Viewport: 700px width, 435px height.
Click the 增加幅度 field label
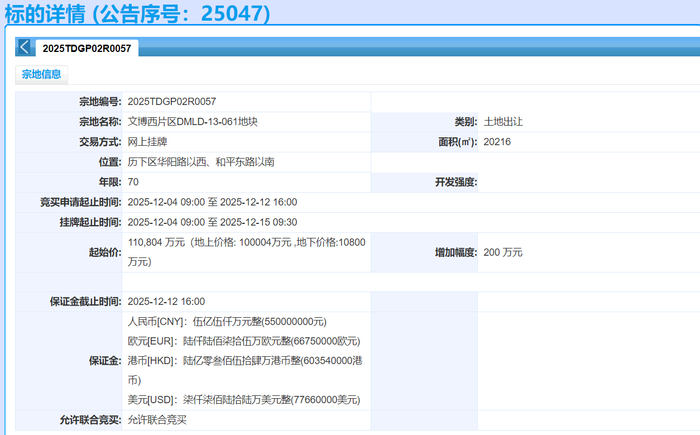456,252
